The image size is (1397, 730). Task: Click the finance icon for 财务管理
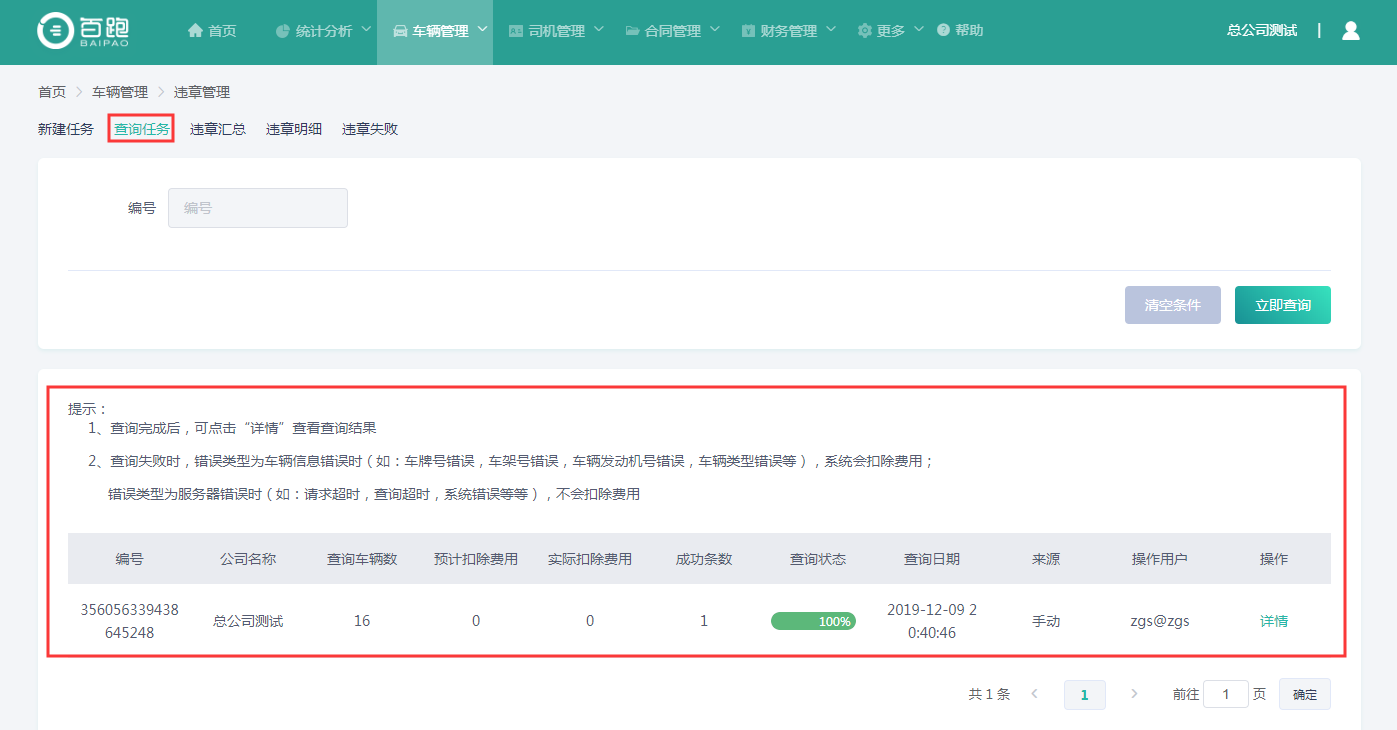748,31
